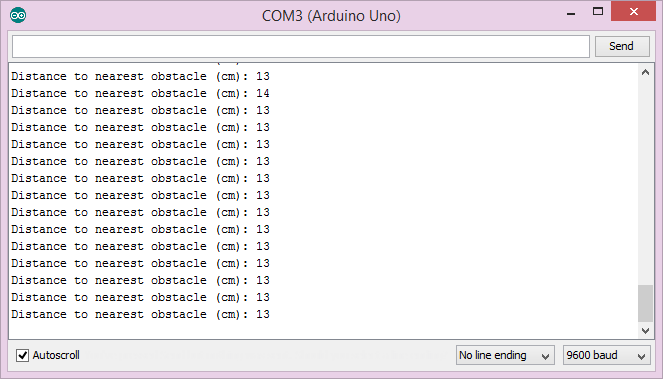Click the arrow on the line ending combo box
Image resolution: width=663 pixels, height=379 pixels.
coord(545,356)
